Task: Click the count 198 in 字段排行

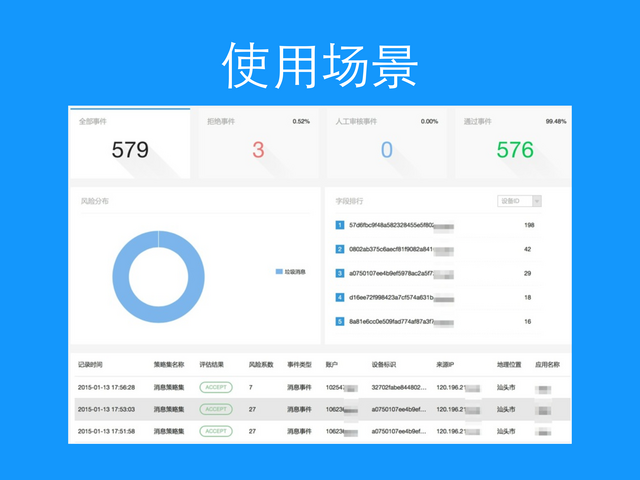Action: [x=529, y=225]
